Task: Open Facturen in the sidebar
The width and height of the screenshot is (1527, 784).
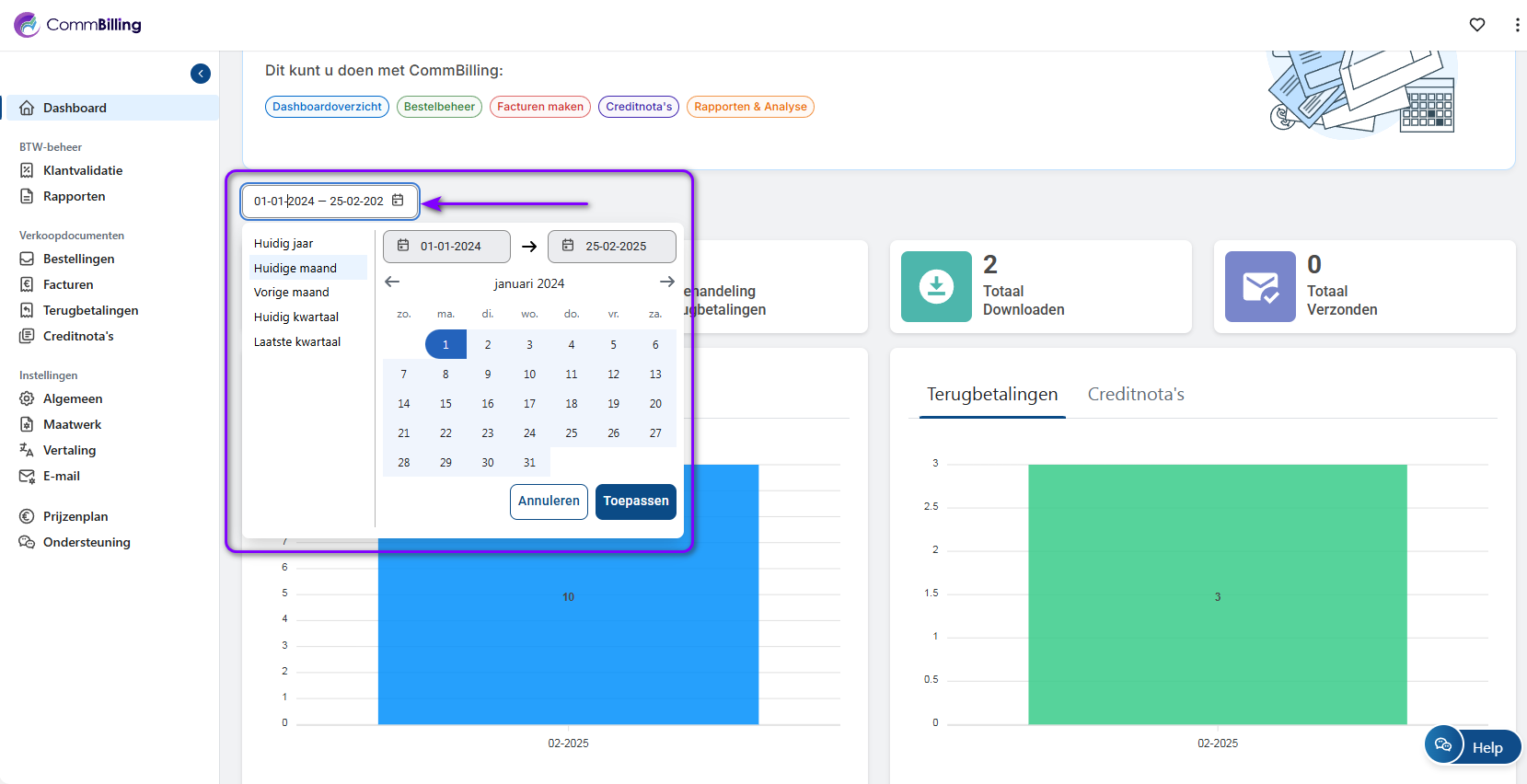Action: pyautogui.click(x=68, y=285)
